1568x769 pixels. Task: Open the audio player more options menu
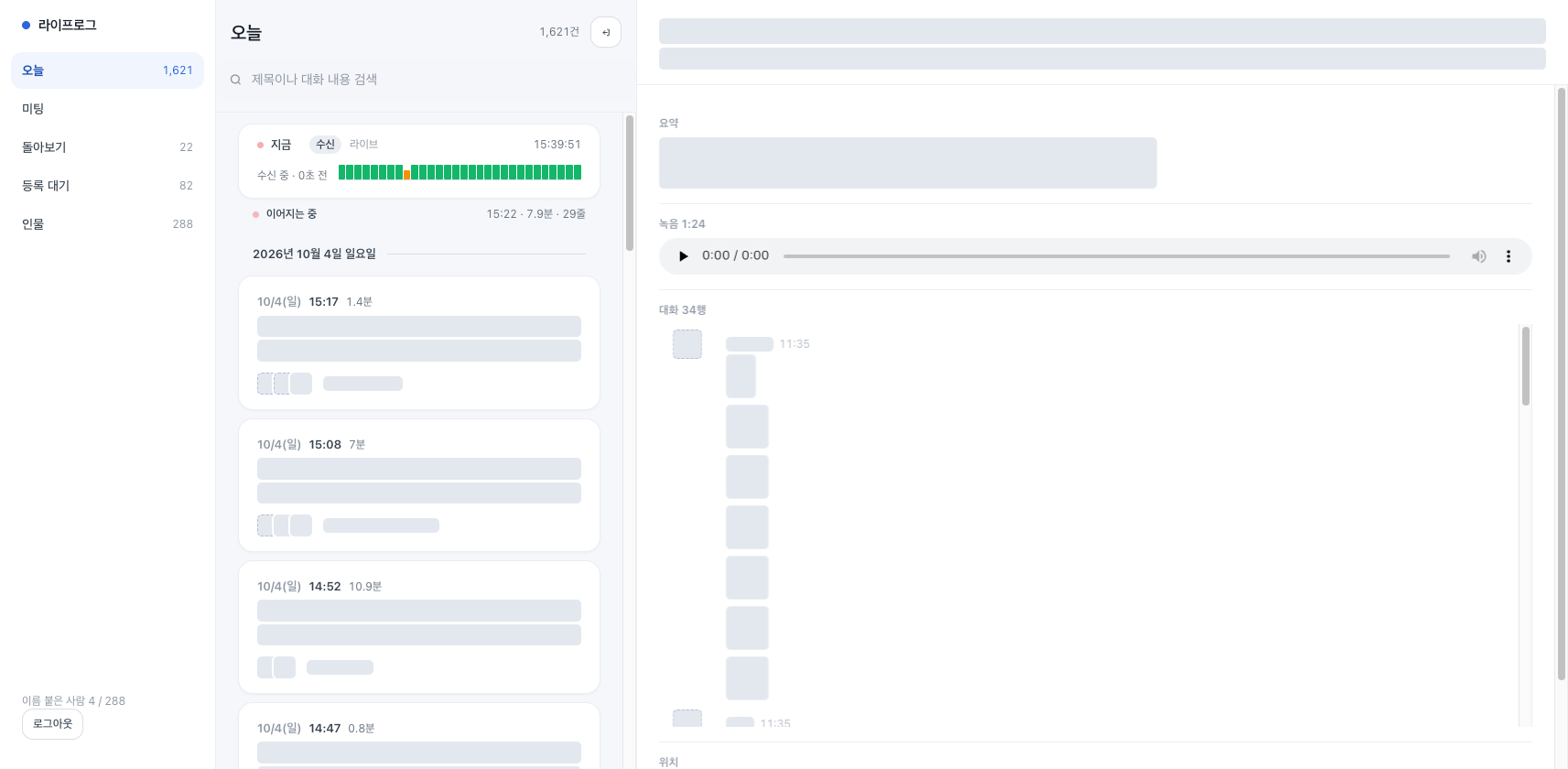pyautogui.click(x=1509, y=256)
